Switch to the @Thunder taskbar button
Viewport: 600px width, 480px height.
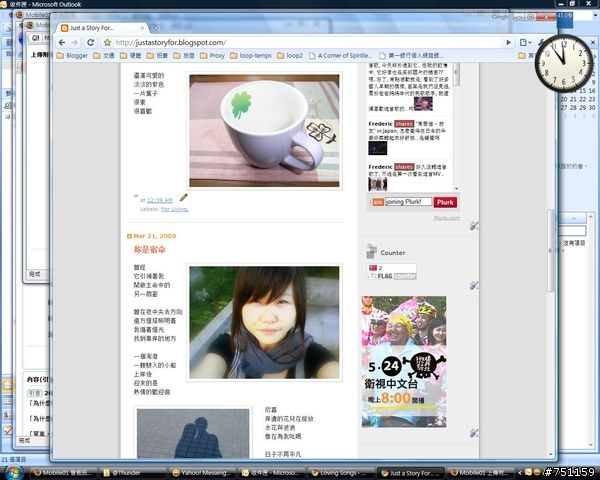(x=133, y=473)
